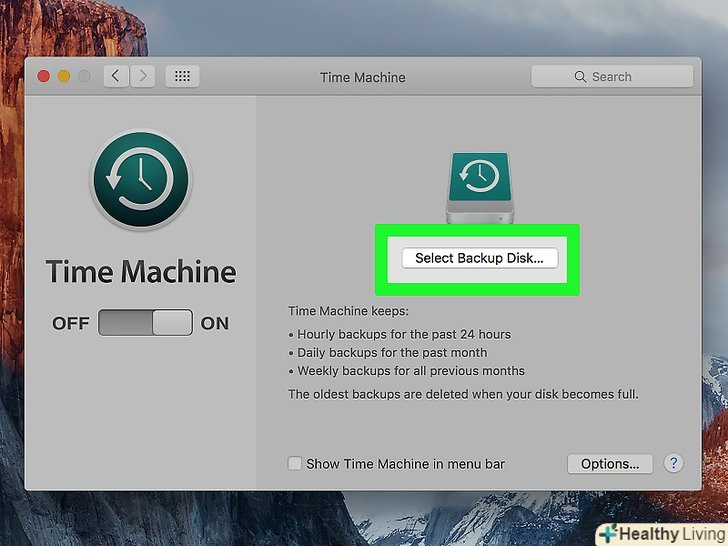Go forward with the right chevron button
Viewport: 728px width, 546px height.
tap(143, 76)
